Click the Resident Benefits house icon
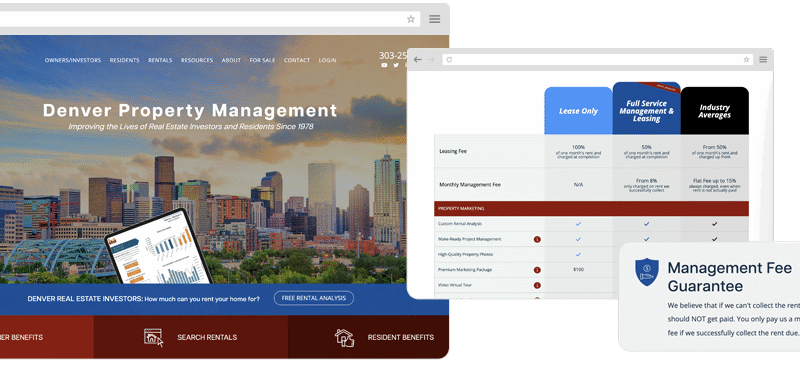800x365 pixels. coord(344,337)
